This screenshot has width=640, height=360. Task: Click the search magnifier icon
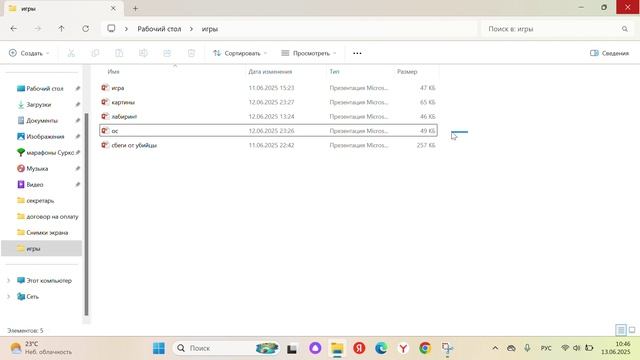(x=625, y=29)
